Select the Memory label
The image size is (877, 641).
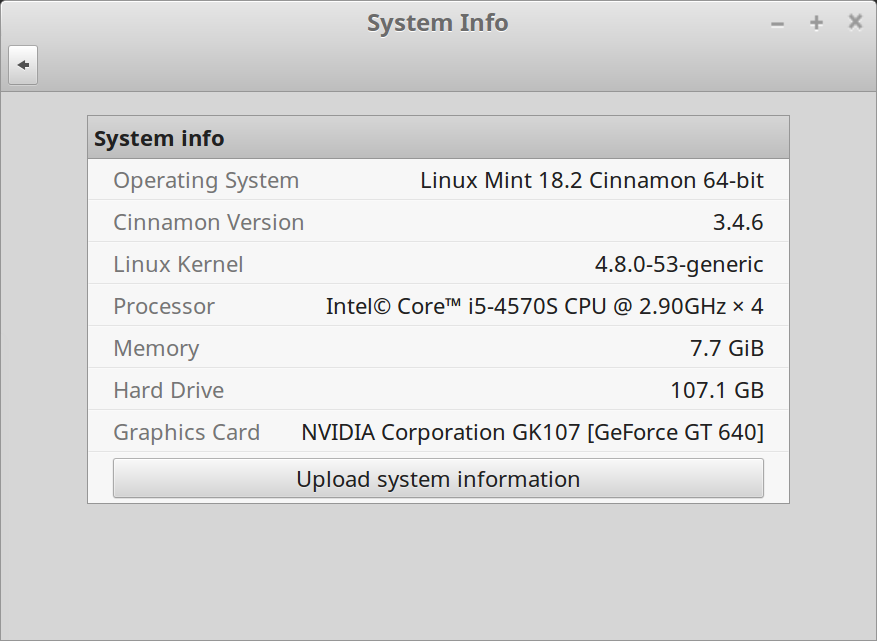pyautogui.click(x=156, y=349)
